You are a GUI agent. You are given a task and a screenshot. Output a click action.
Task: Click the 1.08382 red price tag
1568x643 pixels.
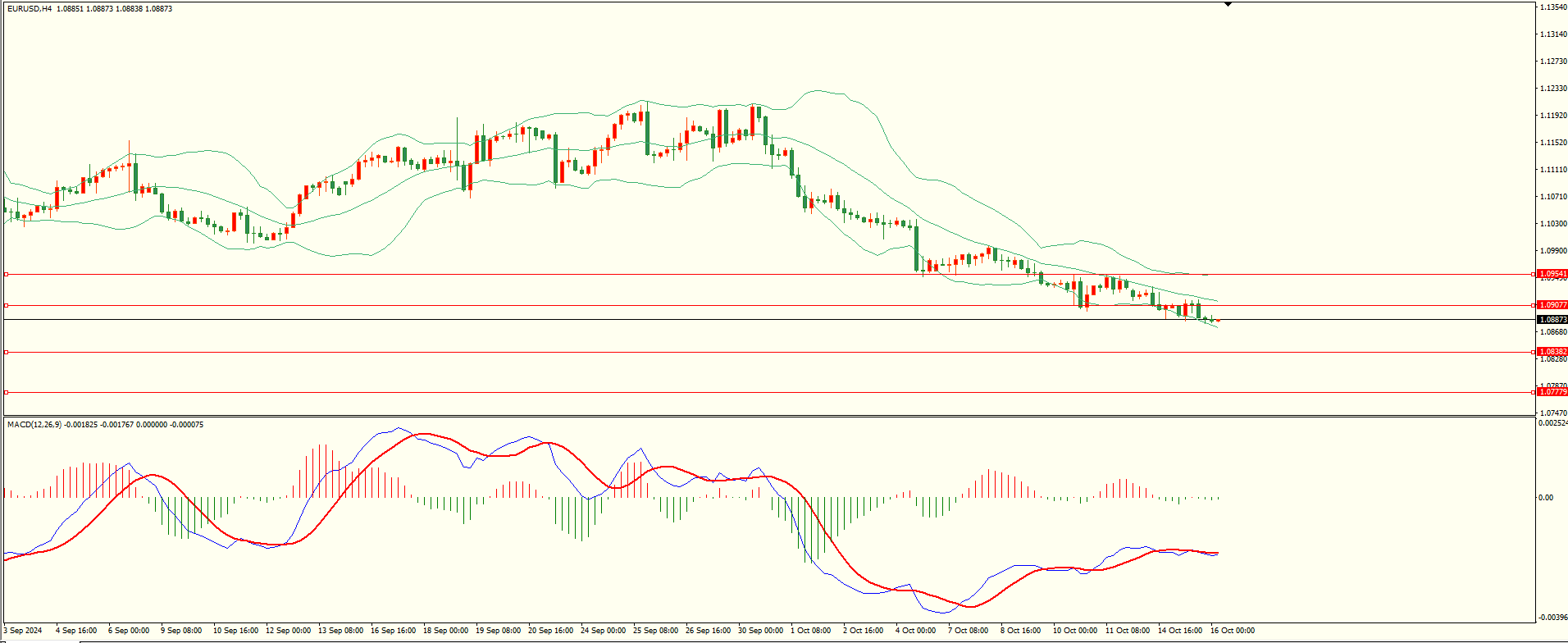(x=1552, y=352)
